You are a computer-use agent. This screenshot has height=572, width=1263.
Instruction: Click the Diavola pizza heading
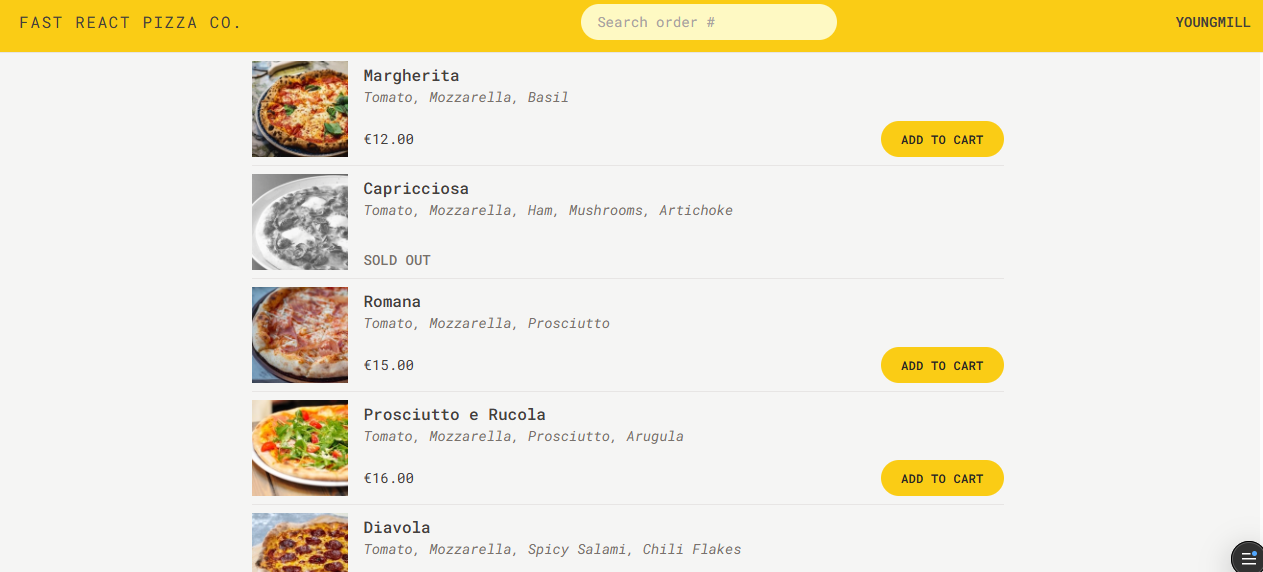point(397,528)
